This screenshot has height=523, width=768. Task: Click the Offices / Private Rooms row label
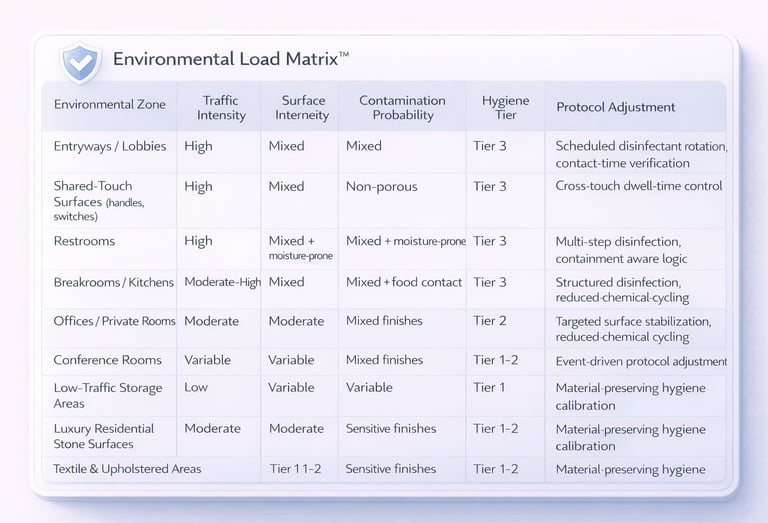click(x=115, y=321)
